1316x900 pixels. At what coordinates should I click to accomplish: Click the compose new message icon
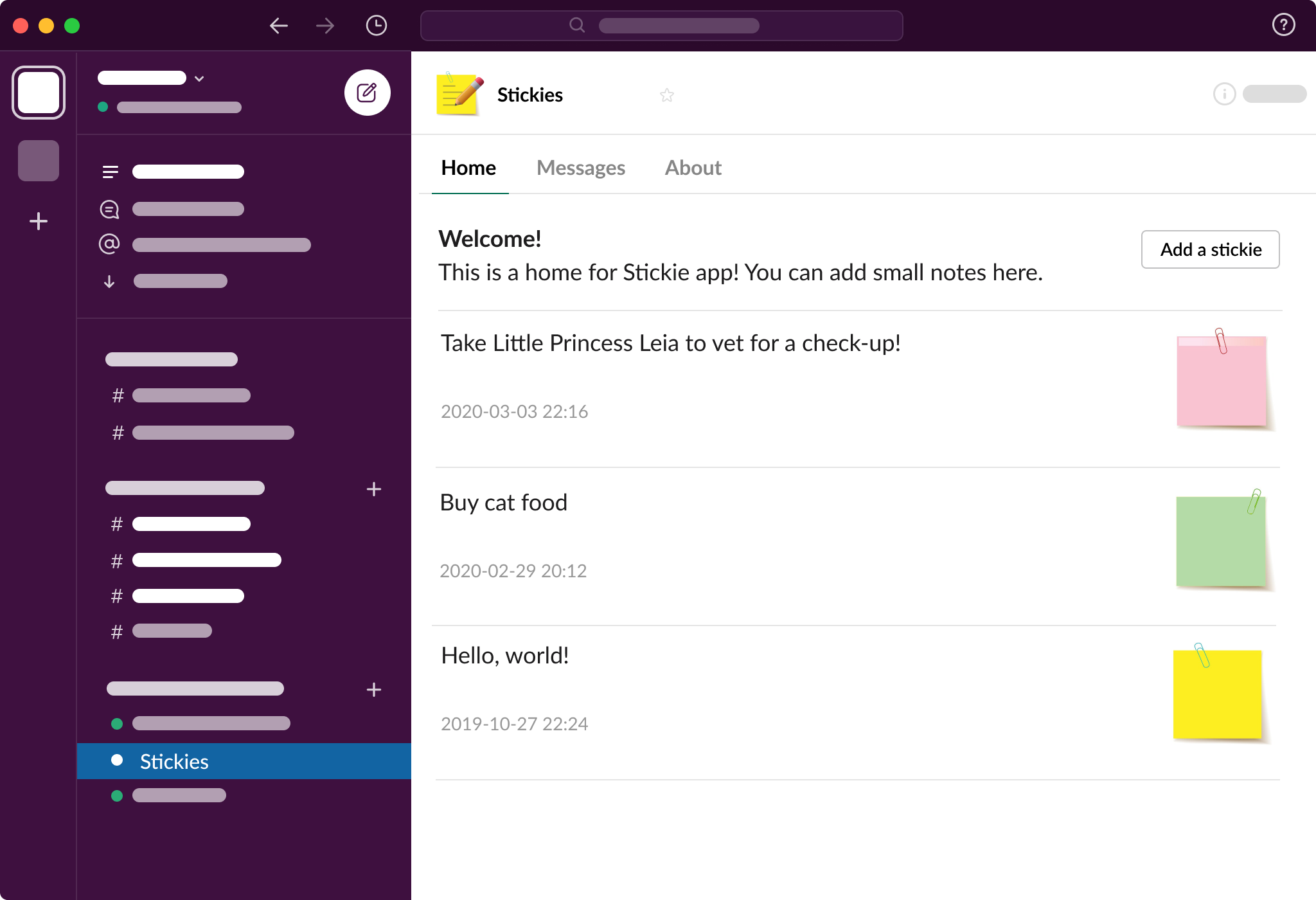(x=365, y=92)
